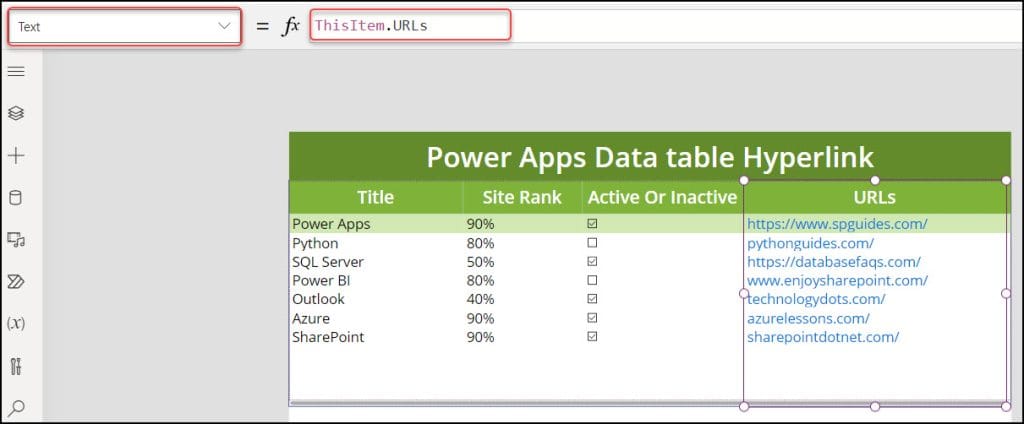Toggle checkbox in Azure row

tap(592, 318)
